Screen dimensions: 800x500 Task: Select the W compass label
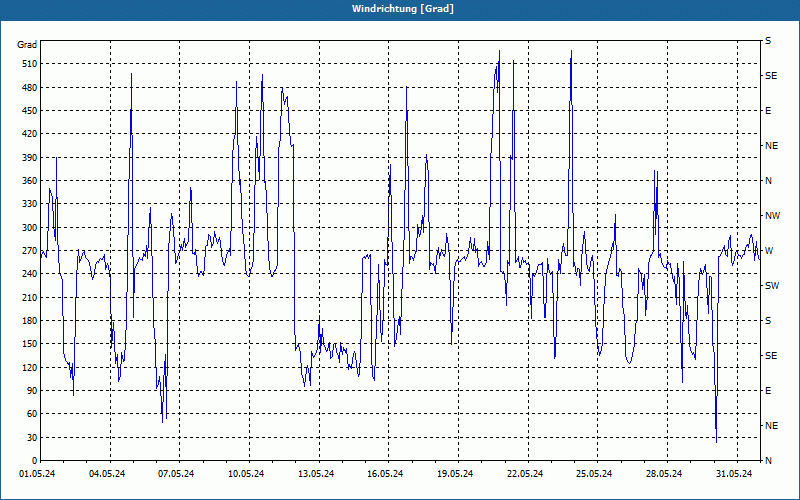click(769, 251)
